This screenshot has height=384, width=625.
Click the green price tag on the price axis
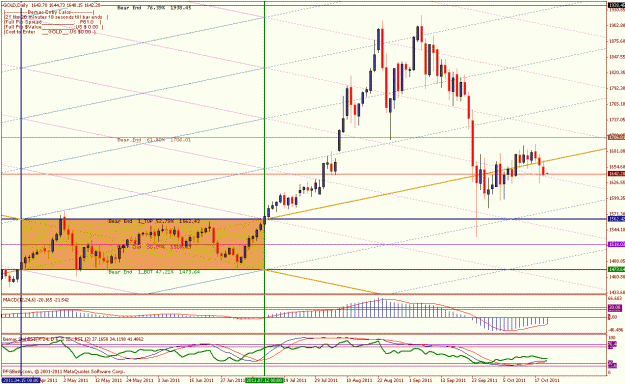click(616, 269)
